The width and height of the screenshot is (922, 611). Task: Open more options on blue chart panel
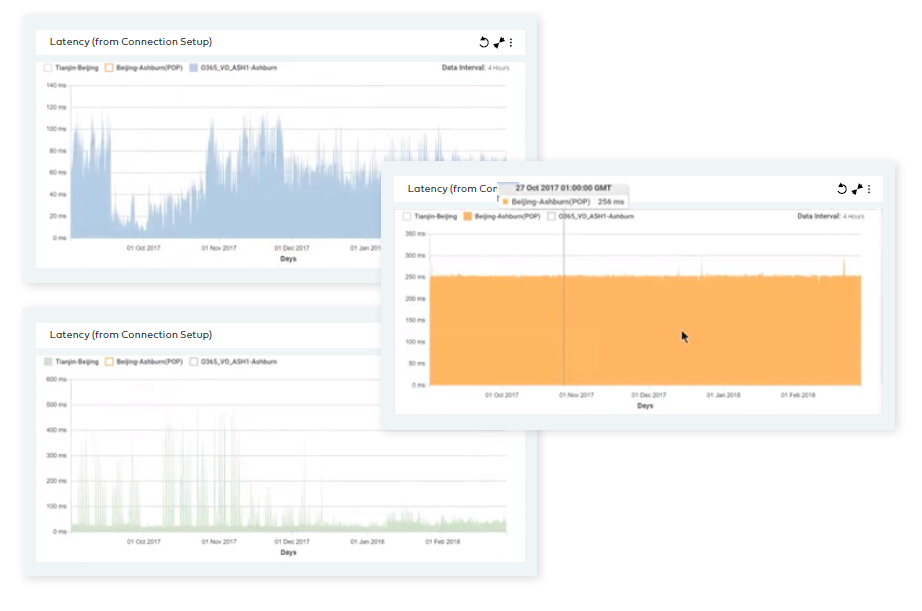pos(511,42)
